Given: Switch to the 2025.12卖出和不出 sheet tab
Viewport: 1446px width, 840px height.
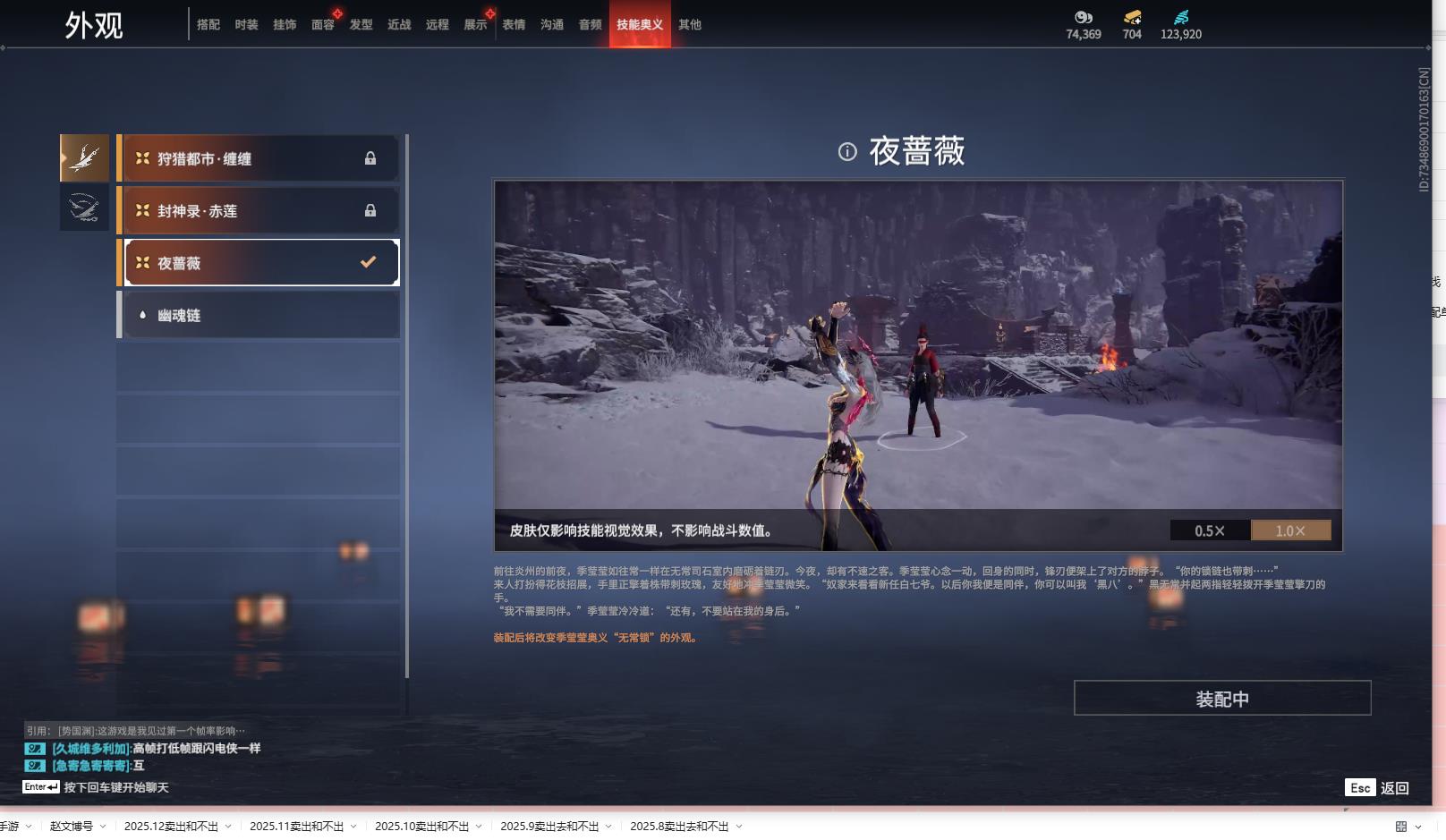Looking at the screenshot, I should coord(171,827).
